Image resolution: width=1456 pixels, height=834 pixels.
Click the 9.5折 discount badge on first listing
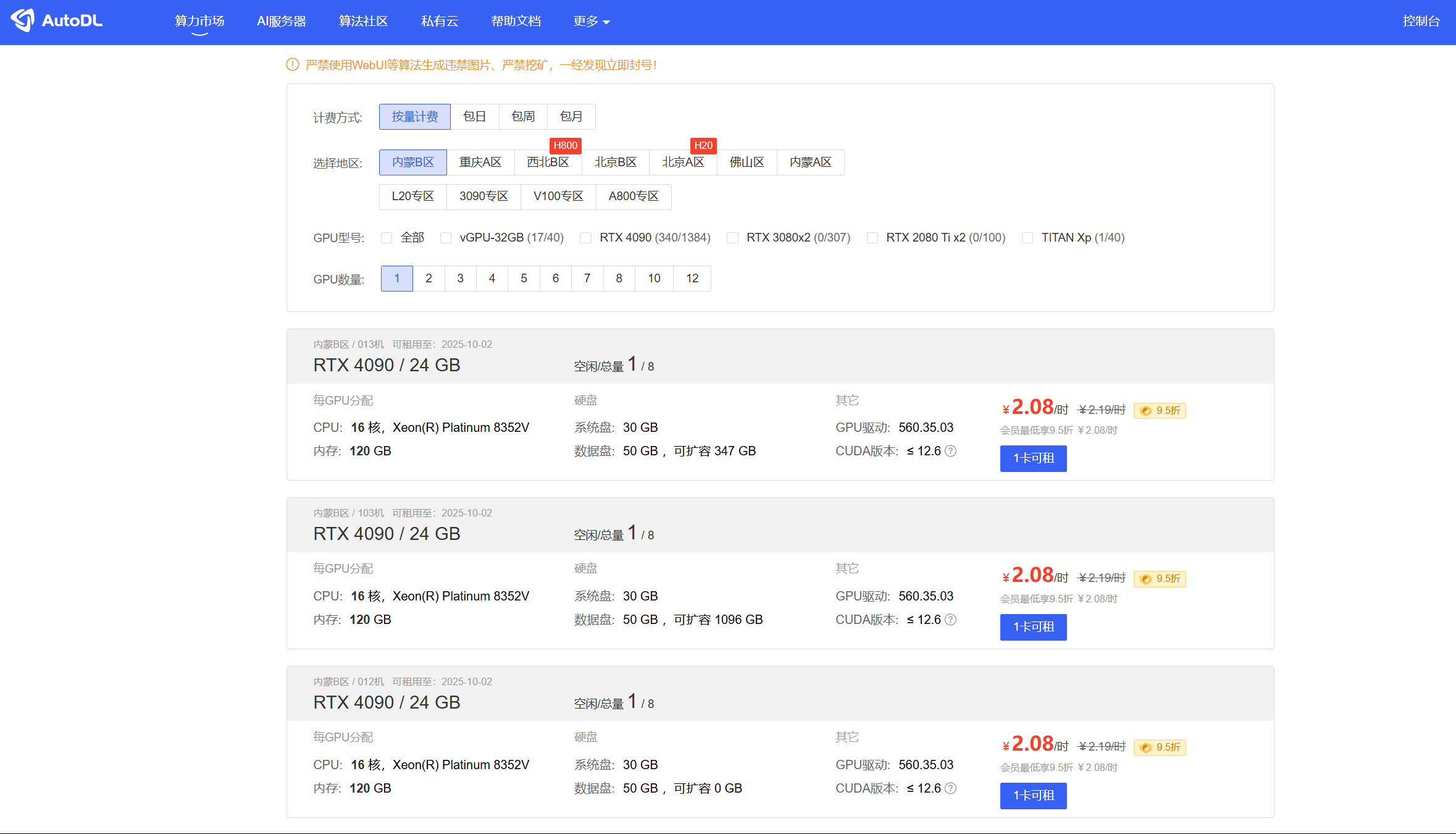tap(1160, 410)
